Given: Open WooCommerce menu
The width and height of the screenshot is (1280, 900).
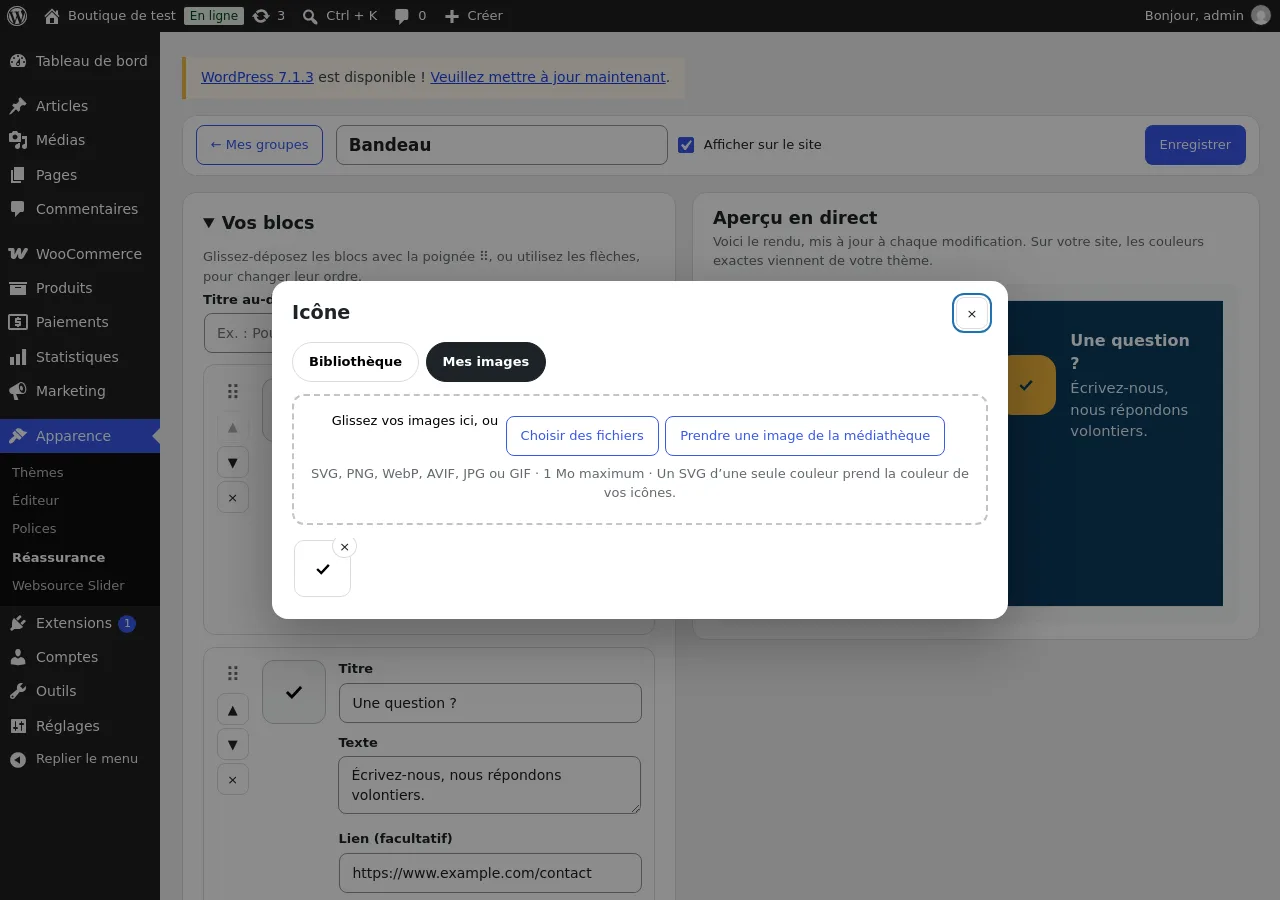Looking at the screenshot, I should point(80,254).
